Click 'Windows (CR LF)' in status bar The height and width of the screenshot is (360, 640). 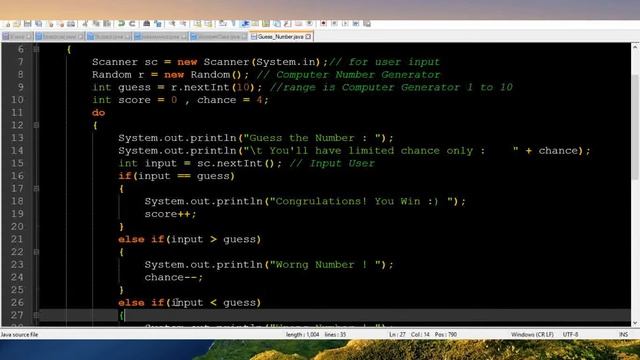[x=532, y=334]
